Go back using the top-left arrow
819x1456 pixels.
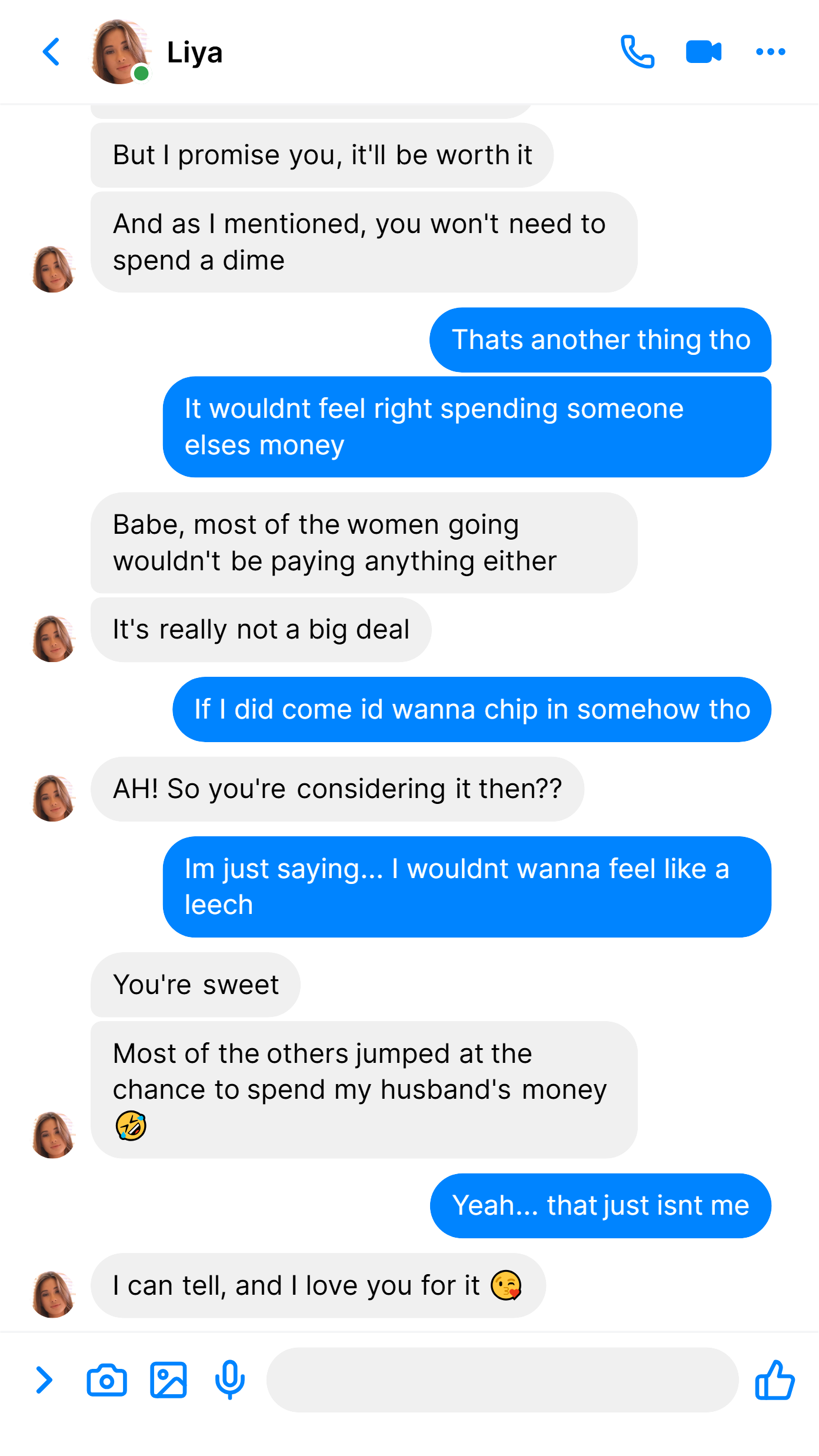pyautogui.click(x=51, y=52)
